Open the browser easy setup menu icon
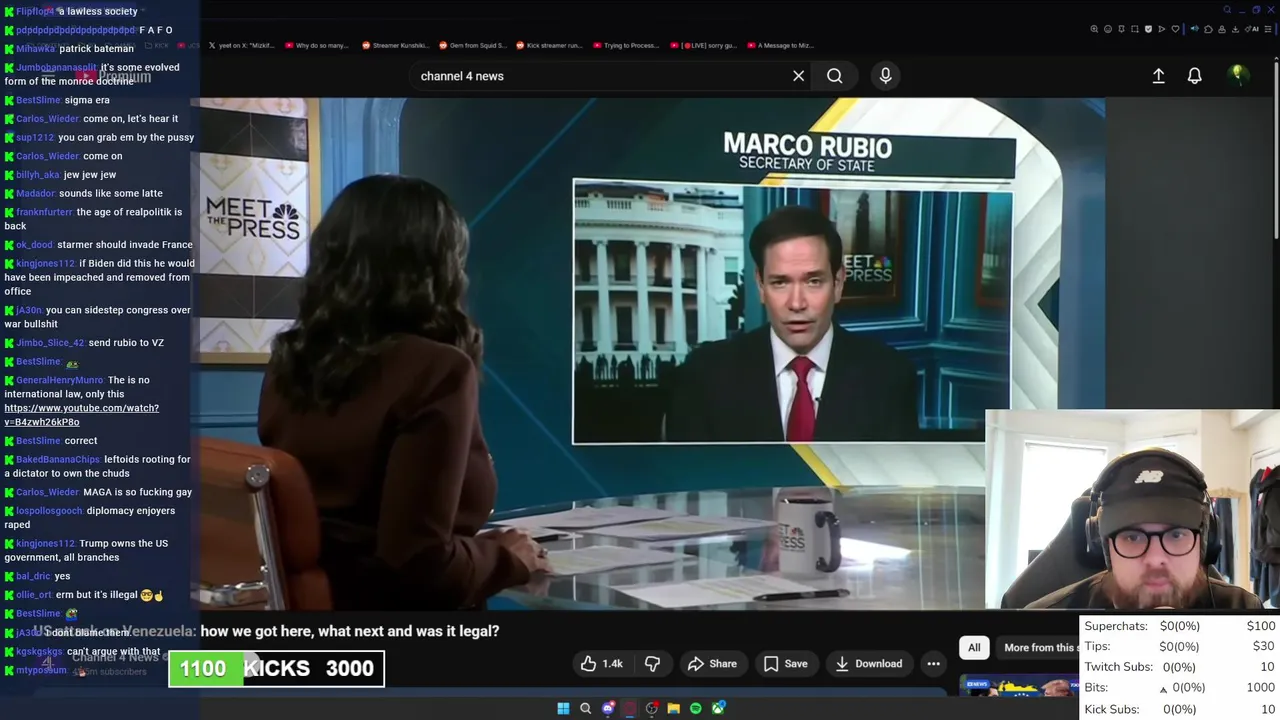The width and height of the screenshot is (1280, 720). tap(1268, 29)
